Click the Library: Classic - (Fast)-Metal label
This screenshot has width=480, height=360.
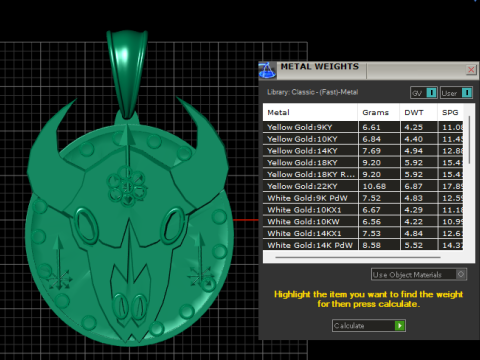pyautogui.click(x=312, y=92)
